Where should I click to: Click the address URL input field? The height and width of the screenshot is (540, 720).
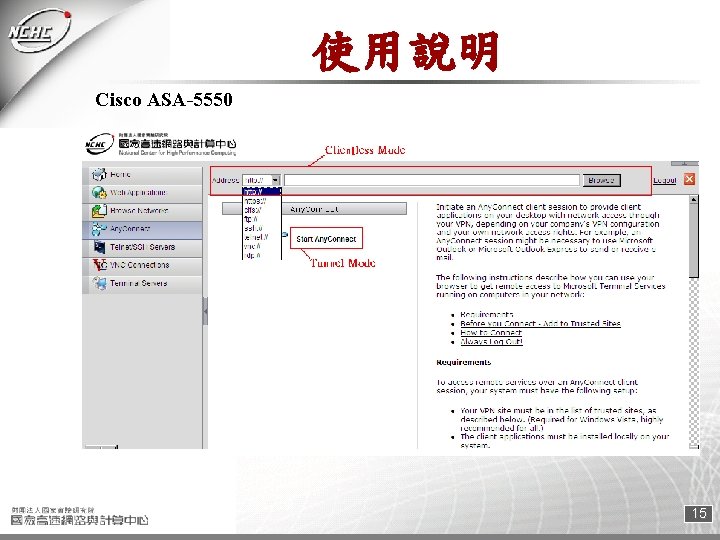(432, 180)
